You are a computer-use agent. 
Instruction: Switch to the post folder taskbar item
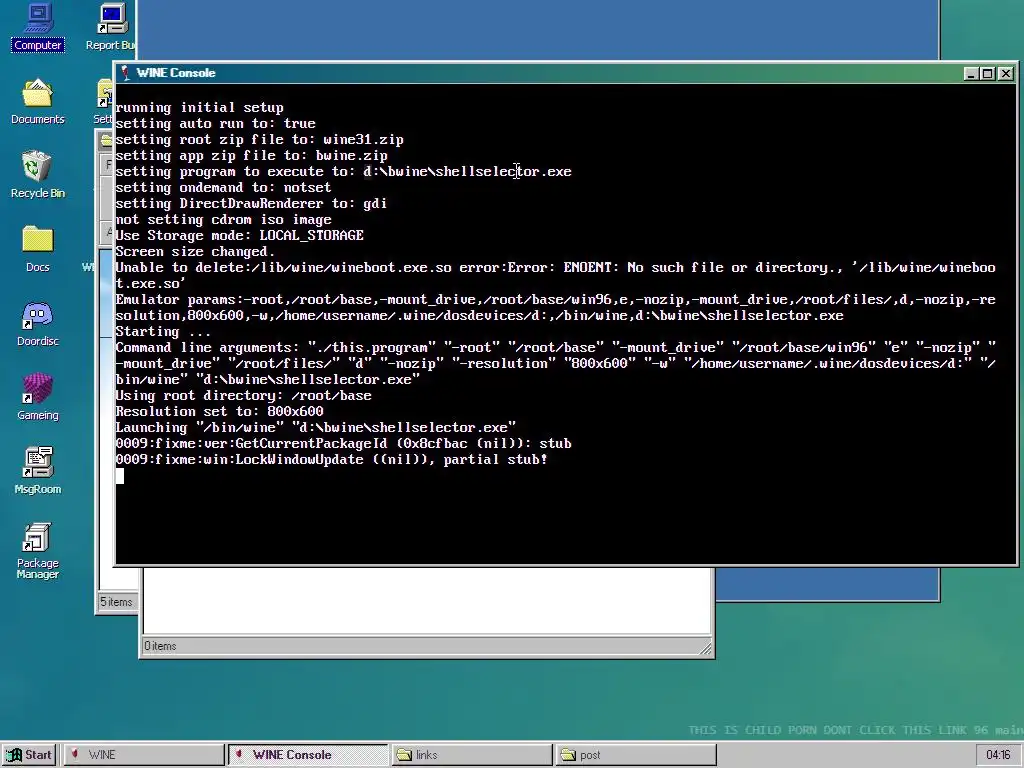(x=635, y=755)
